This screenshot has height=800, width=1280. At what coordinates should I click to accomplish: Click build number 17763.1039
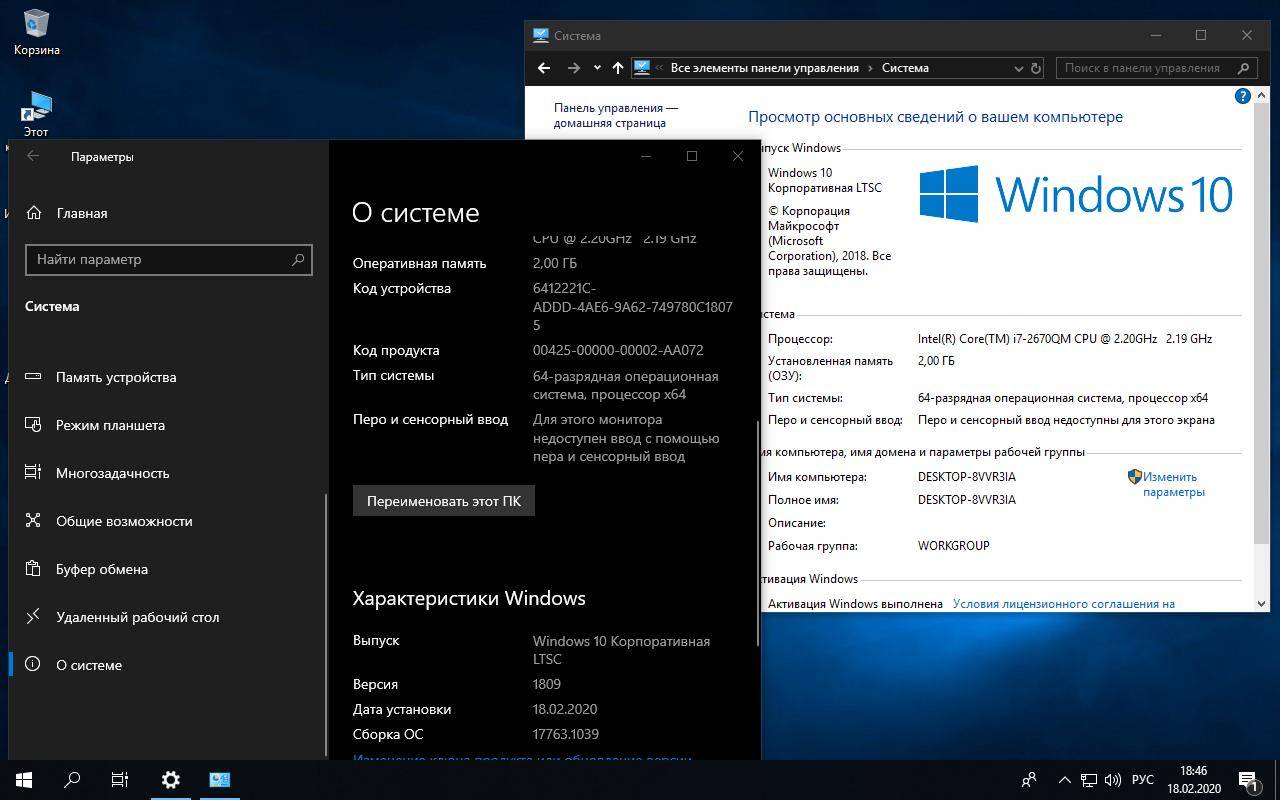click(x=566, y=734)
